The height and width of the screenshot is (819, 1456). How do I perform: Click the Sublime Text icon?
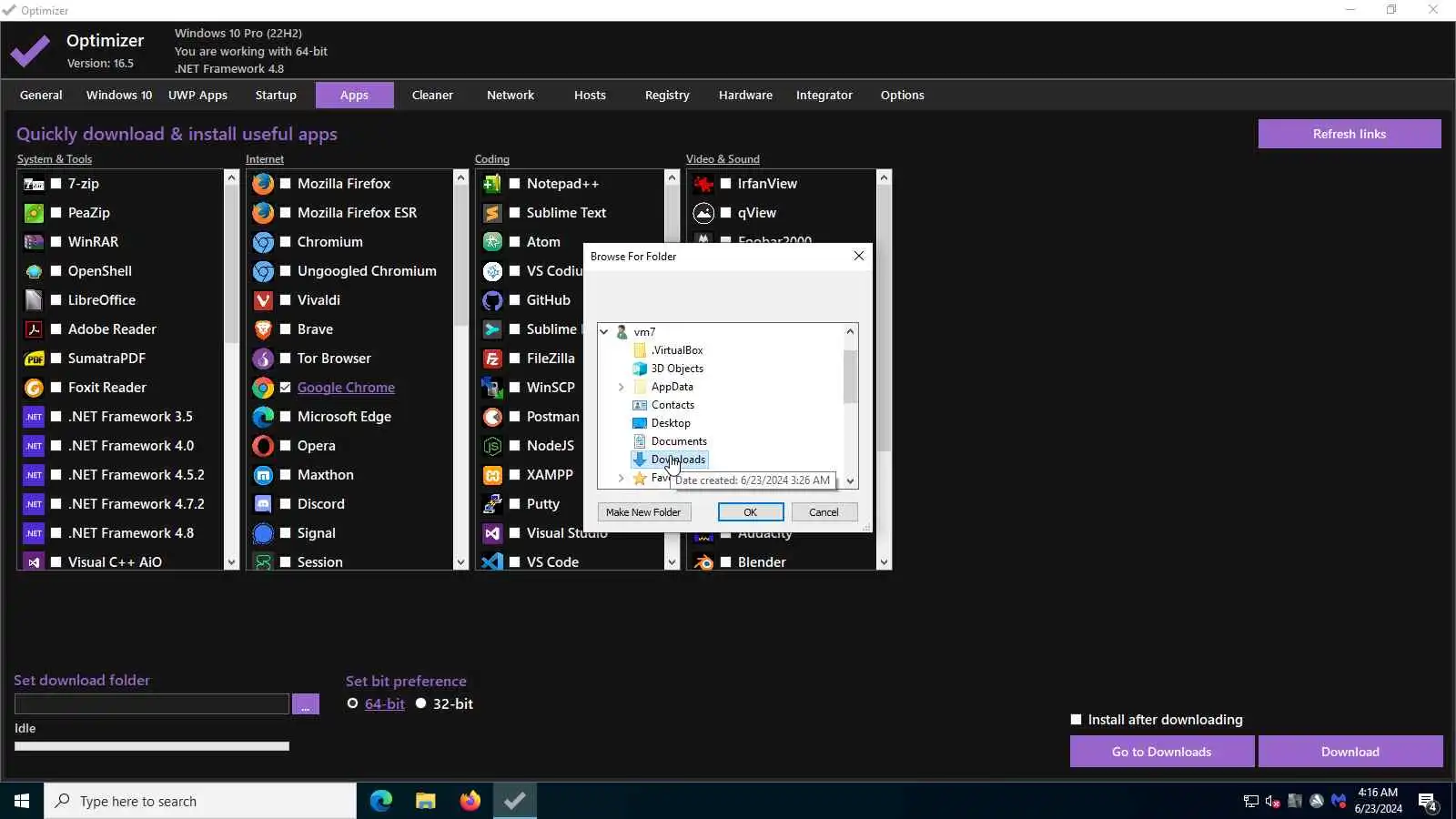[492, 213]
